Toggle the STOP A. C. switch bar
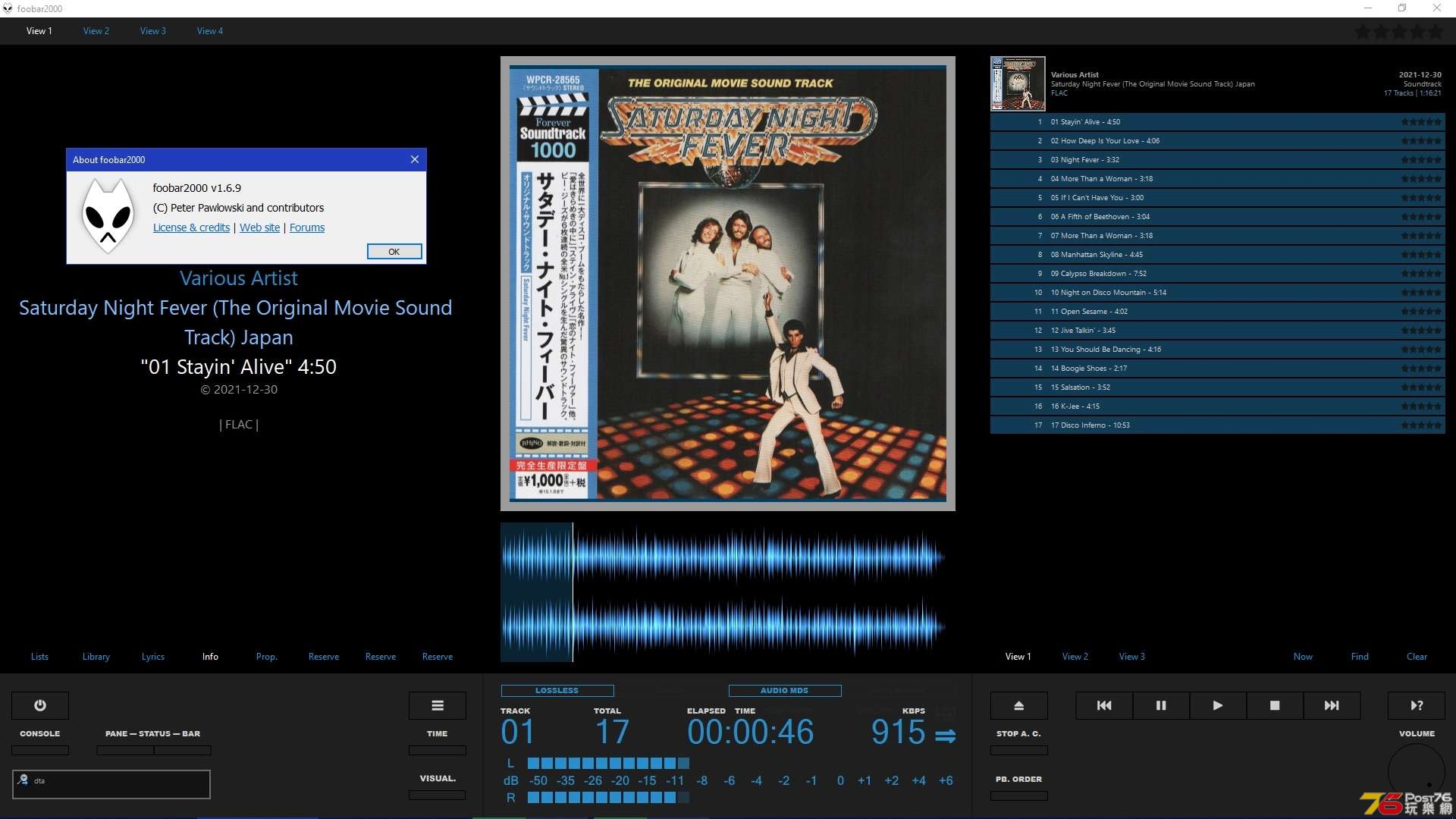The width and height of the screenshot is (1456, 819). coord(1019,750)
